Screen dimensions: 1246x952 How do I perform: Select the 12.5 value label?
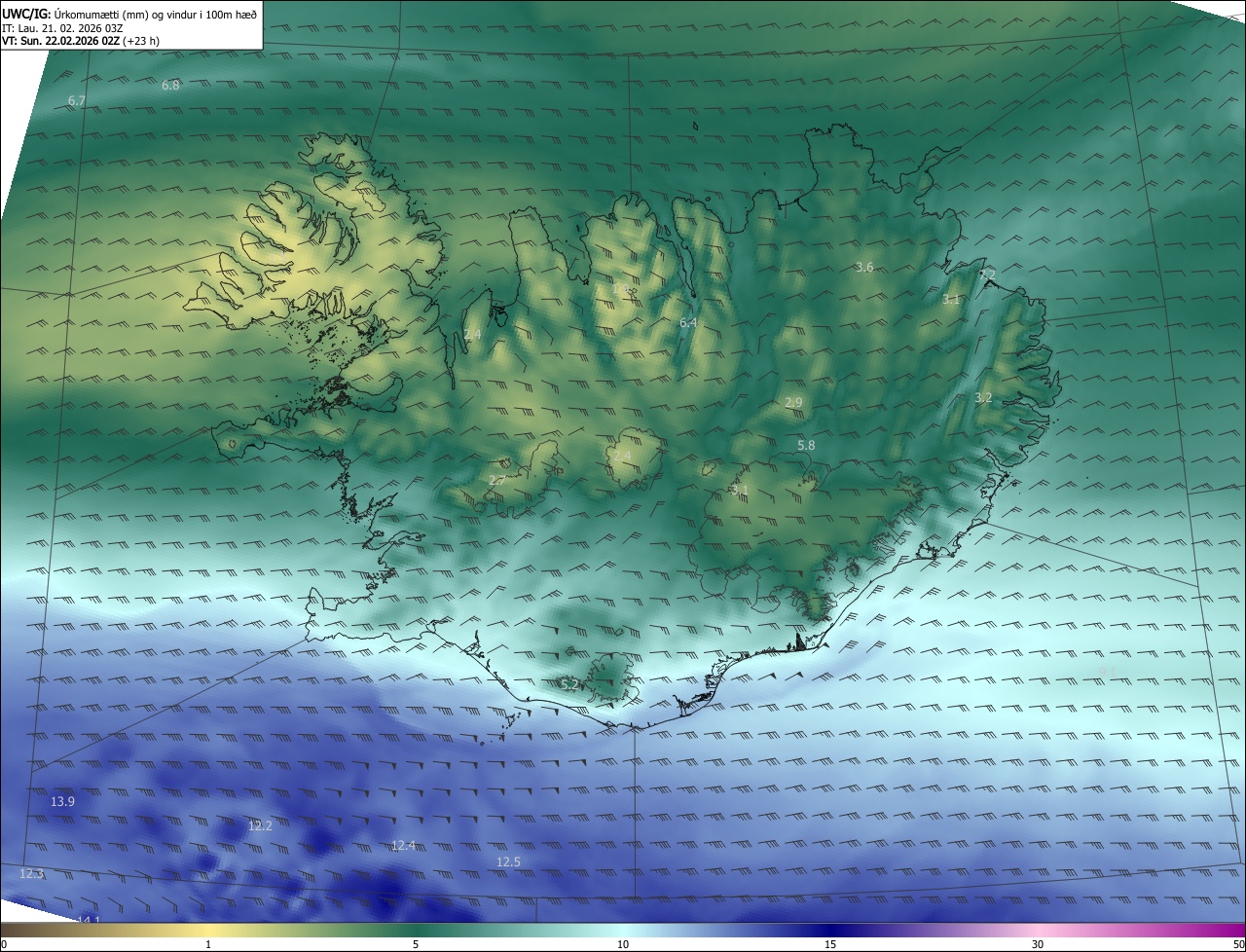click(508, 862)
